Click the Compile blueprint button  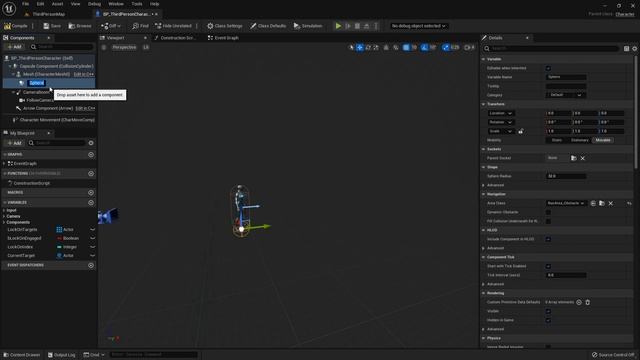(16, 26)
